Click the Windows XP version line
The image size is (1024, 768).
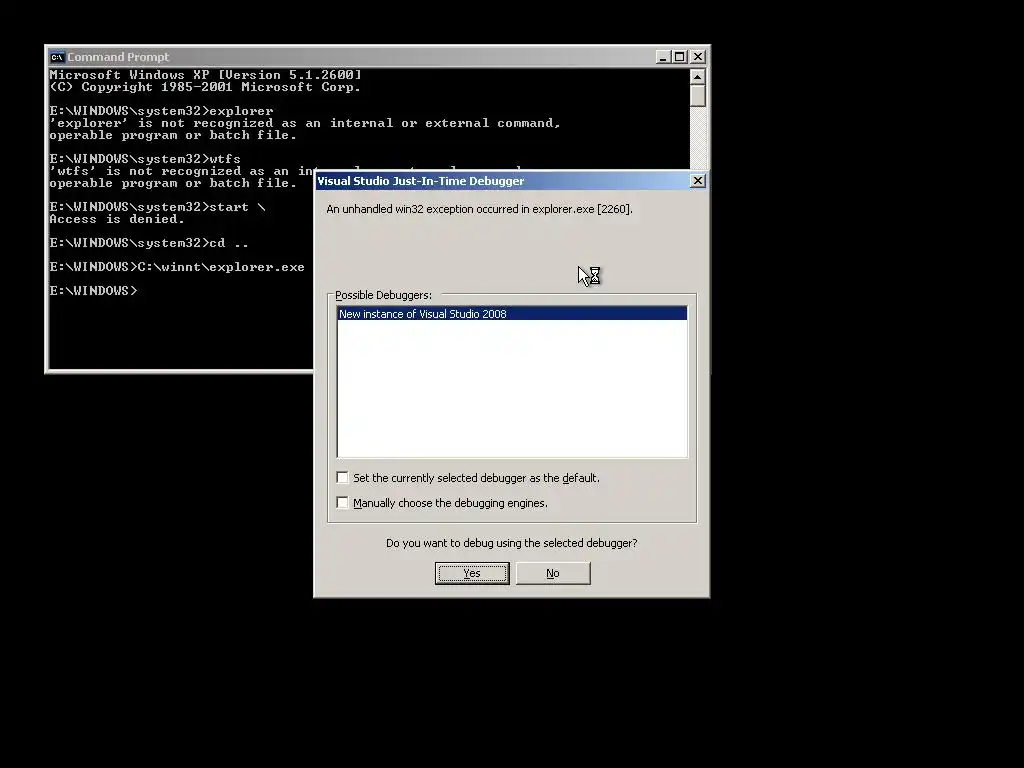click(x=206, y=74)
